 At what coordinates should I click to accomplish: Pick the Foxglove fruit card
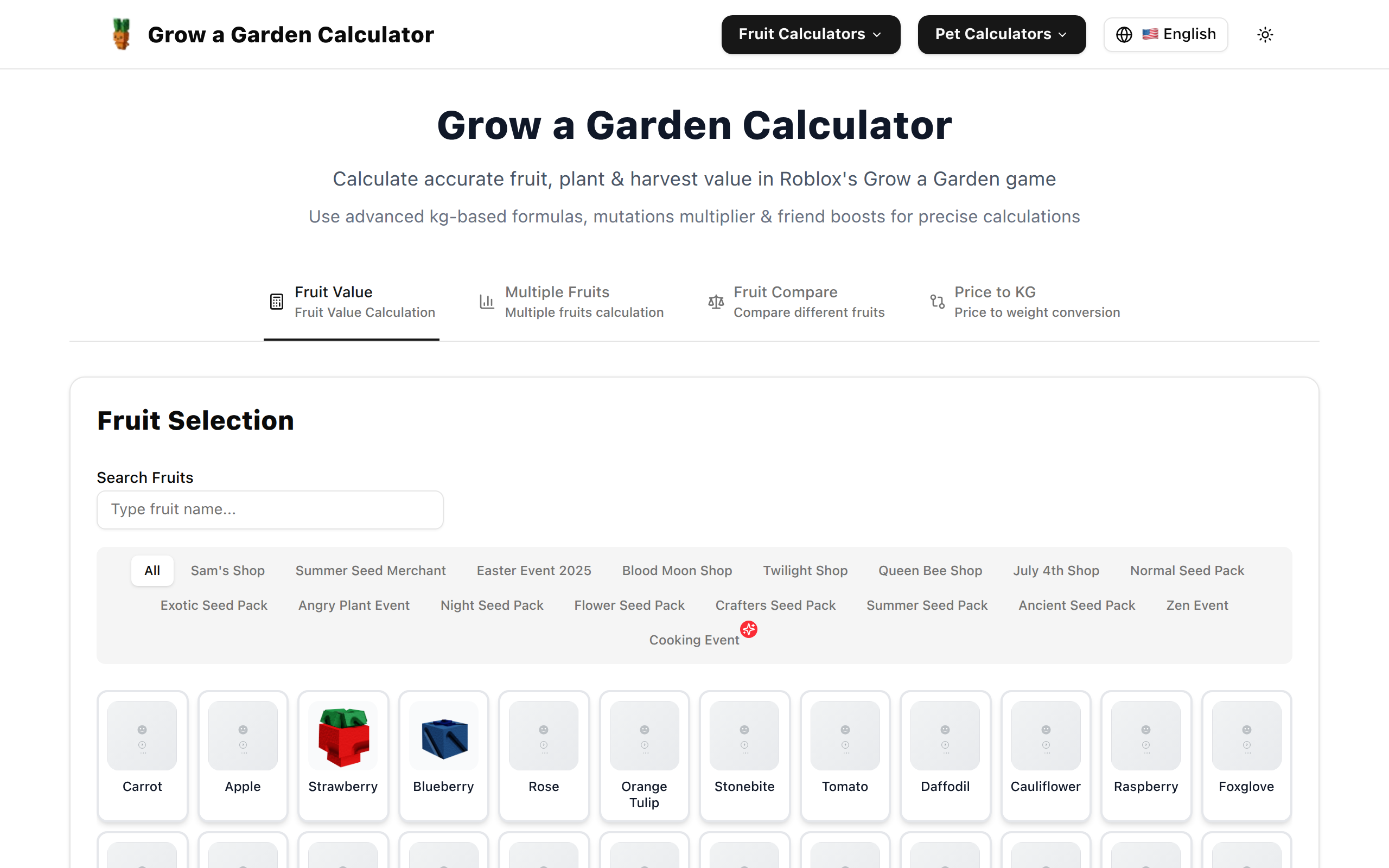tap(1246, 756)
